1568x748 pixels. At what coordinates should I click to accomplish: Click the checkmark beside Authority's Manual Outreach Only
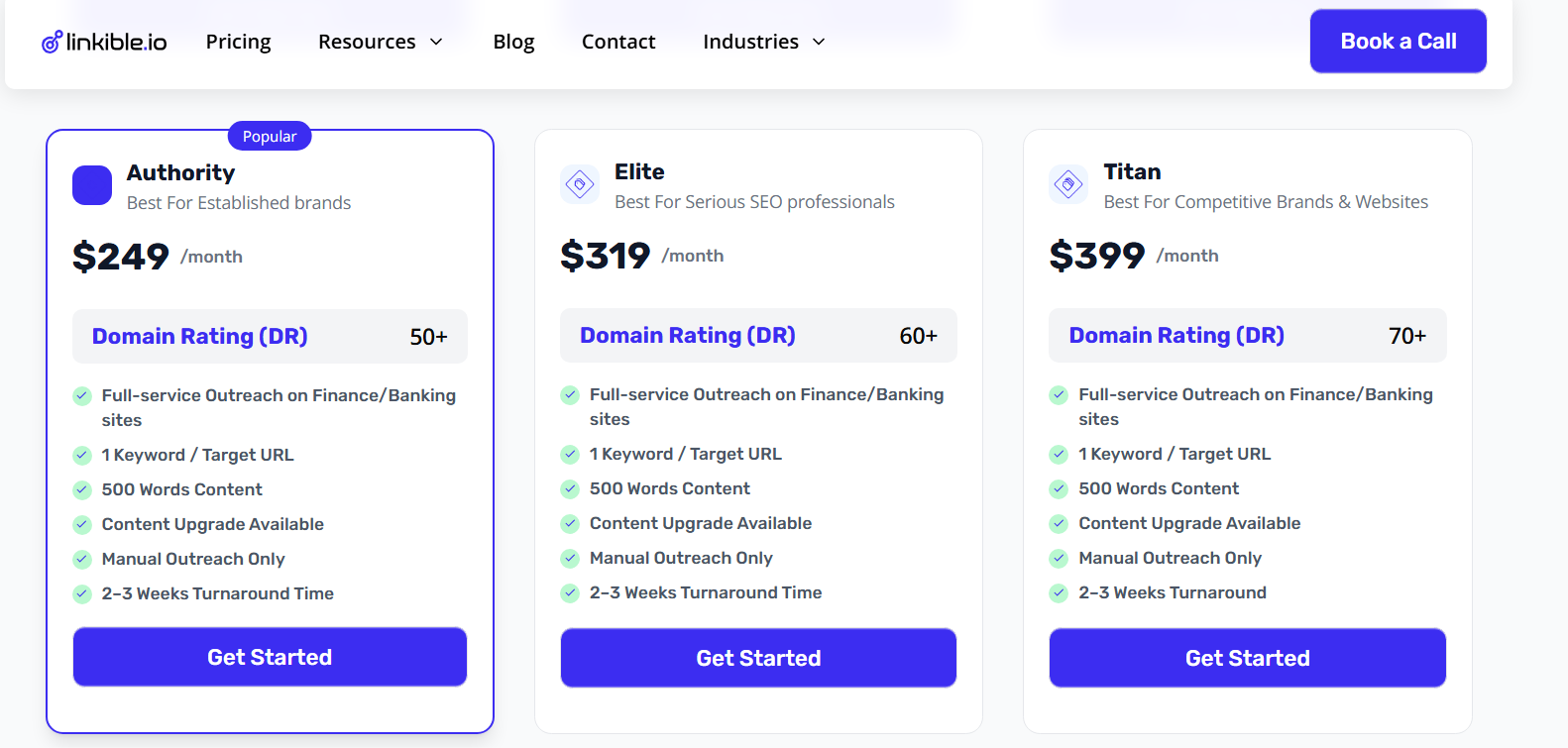click(82, 559)
